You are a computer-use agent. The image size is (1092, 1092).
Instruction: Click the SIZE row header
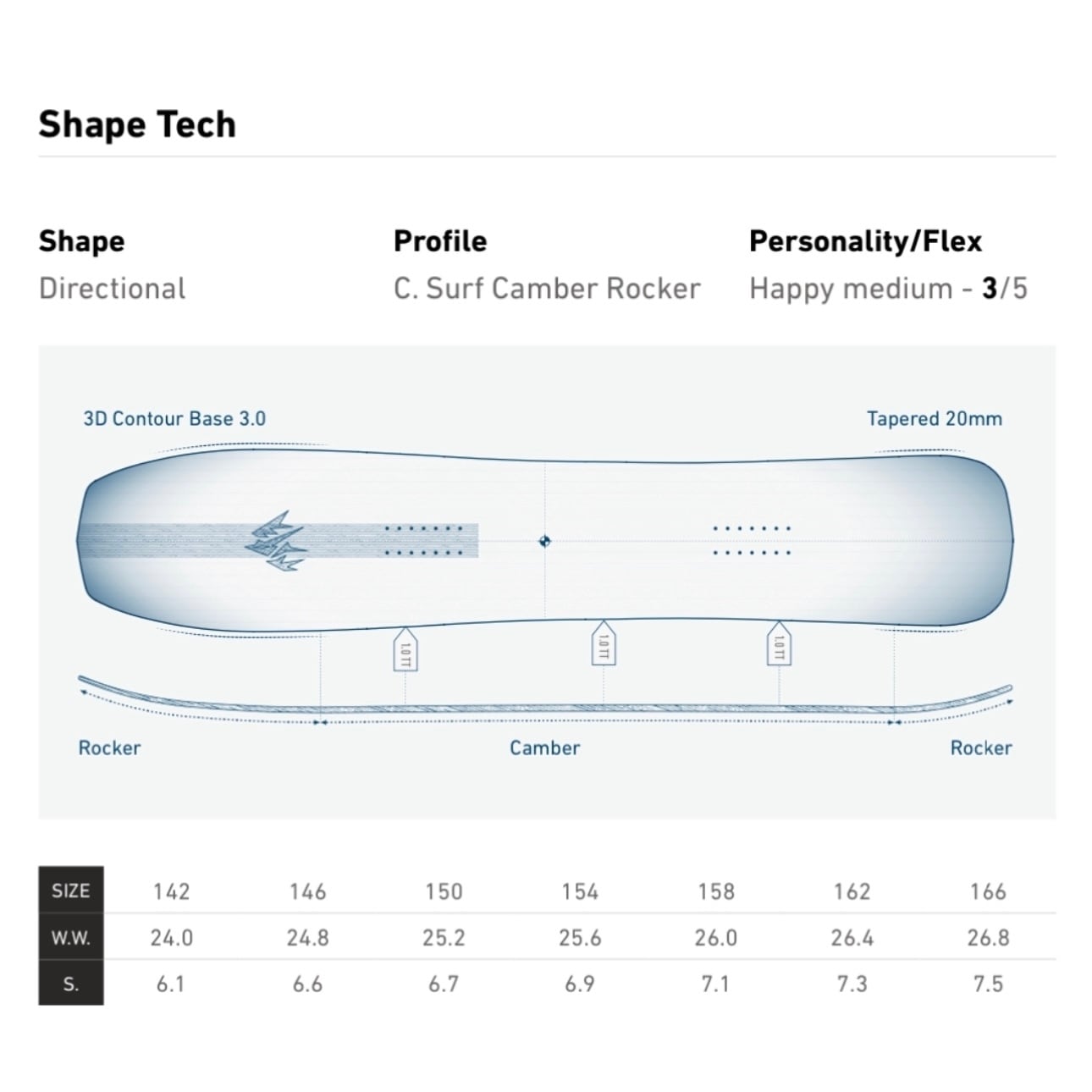coord(70,891)
